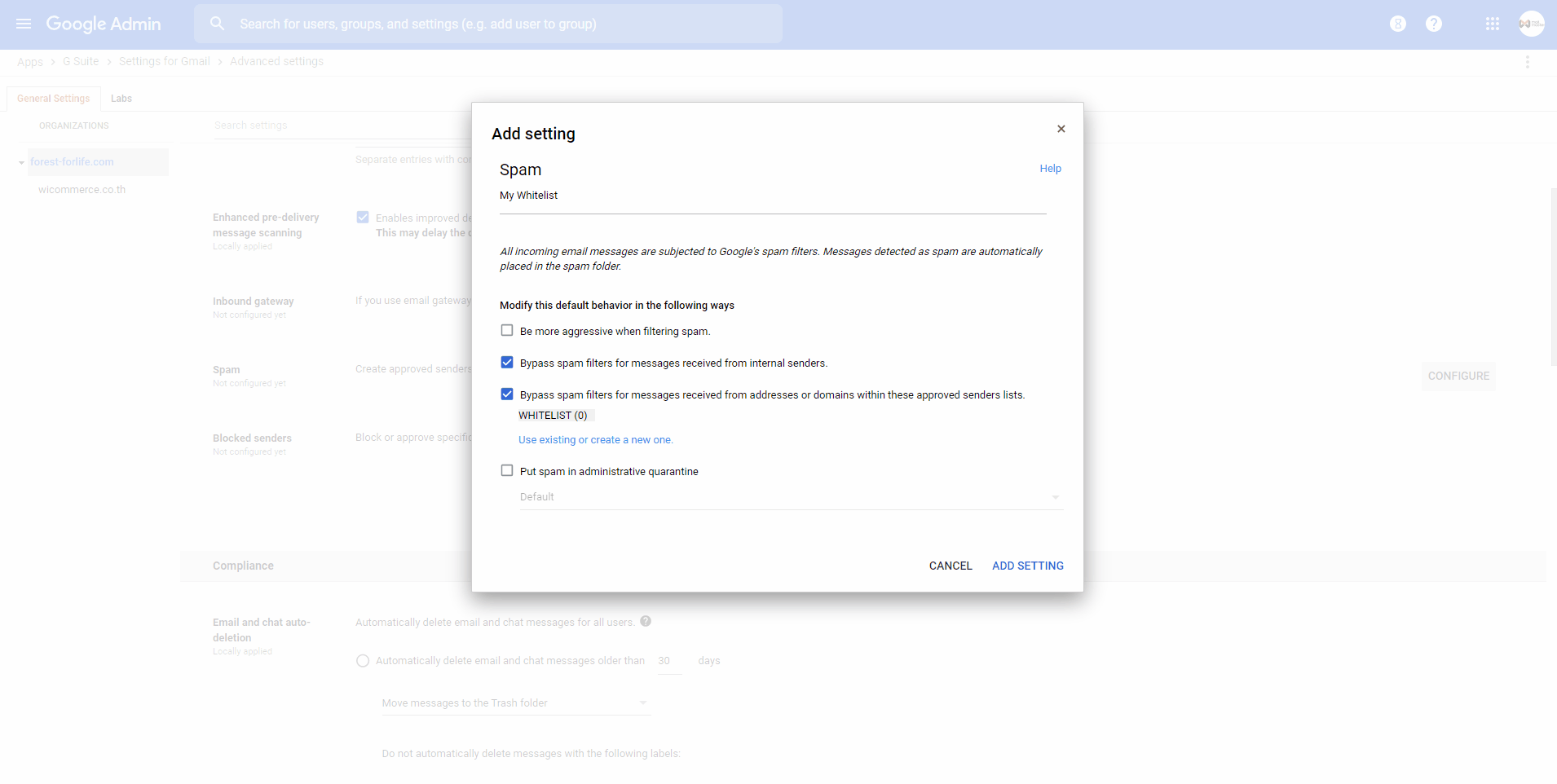Open the Move messages to Trash dropdown
This screenshot has width=1557, height=784.
pyautogui.click(x=516, y=703)
